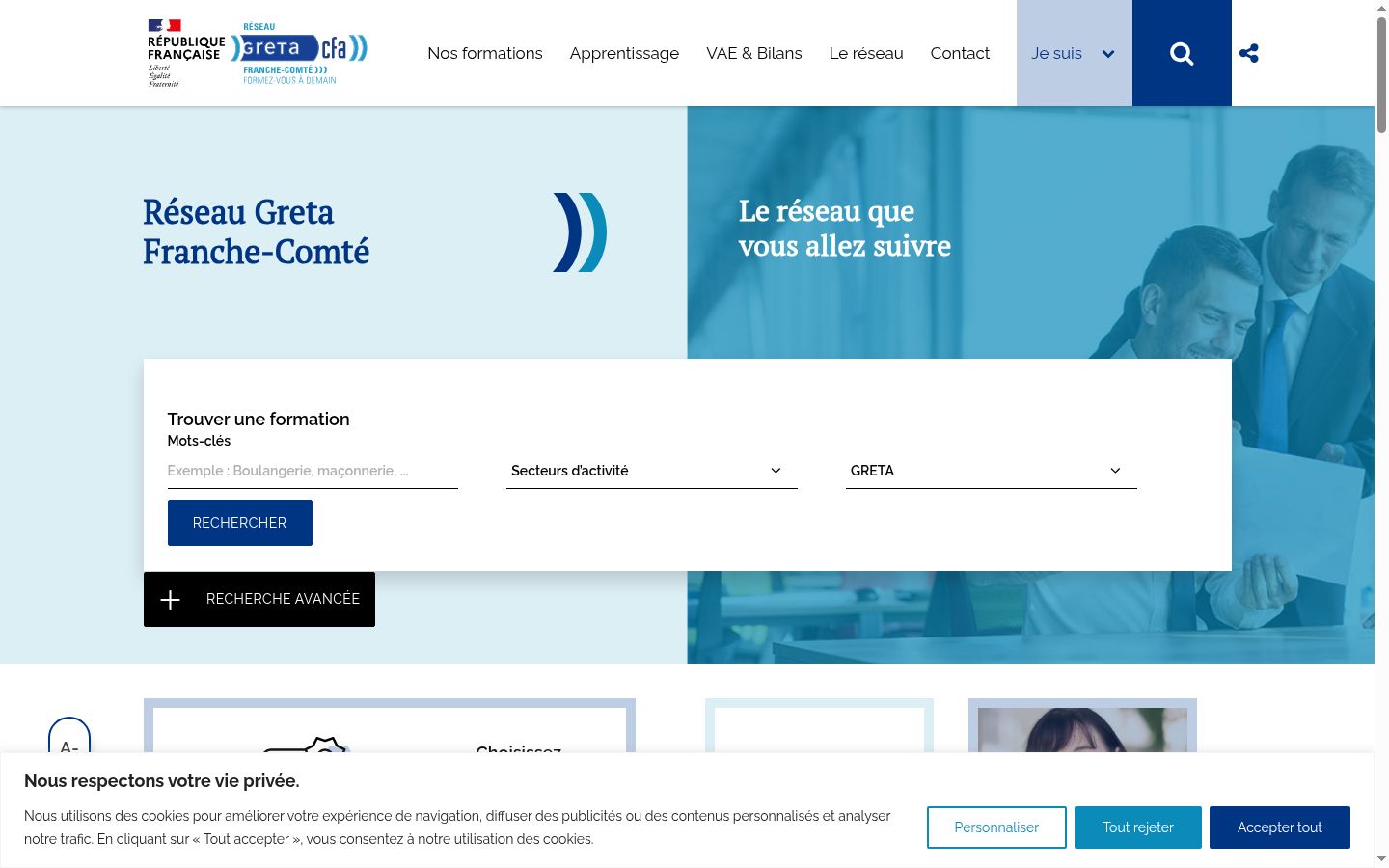The height and width of the screenshot is (868, 1389).
Task: Go to the Apprentissage menu
Action: tap(624, 53)
